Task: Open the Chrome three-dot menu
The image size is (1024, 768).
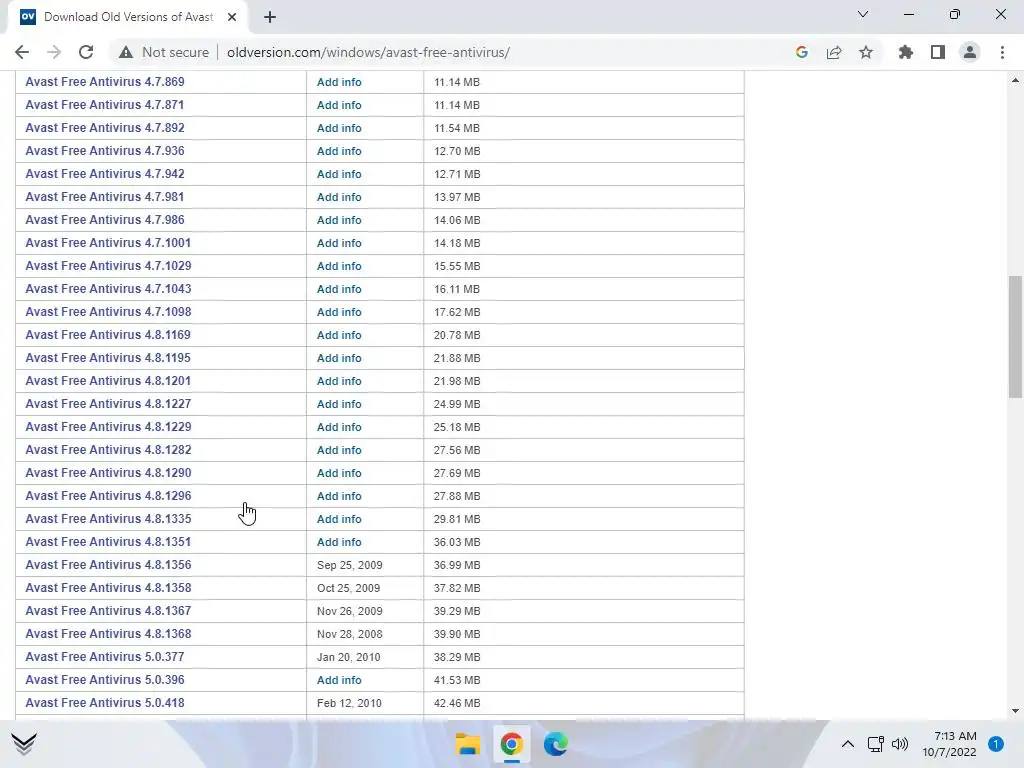Action: pyautogui.click(x=1002, y=52)
